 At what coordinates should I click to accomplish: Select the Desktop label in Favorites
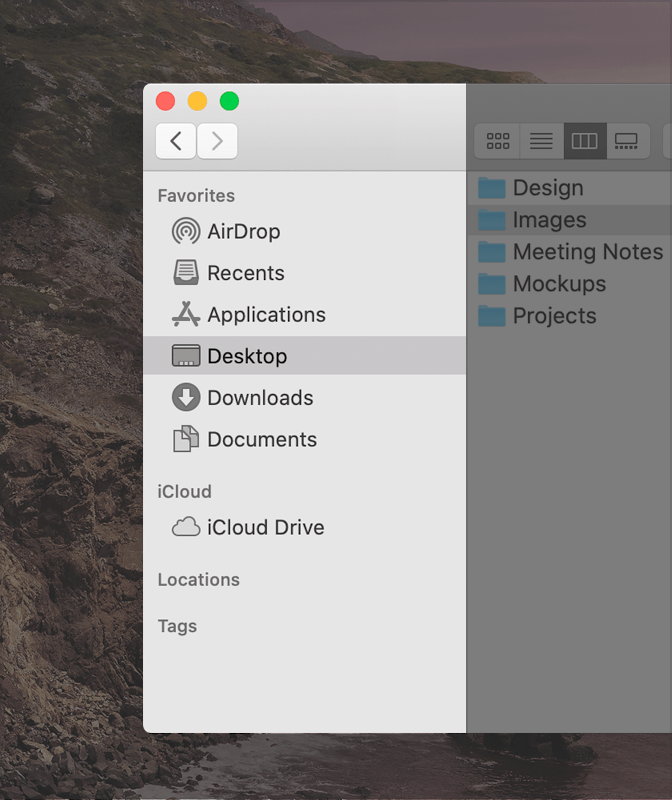pos(247,356)
